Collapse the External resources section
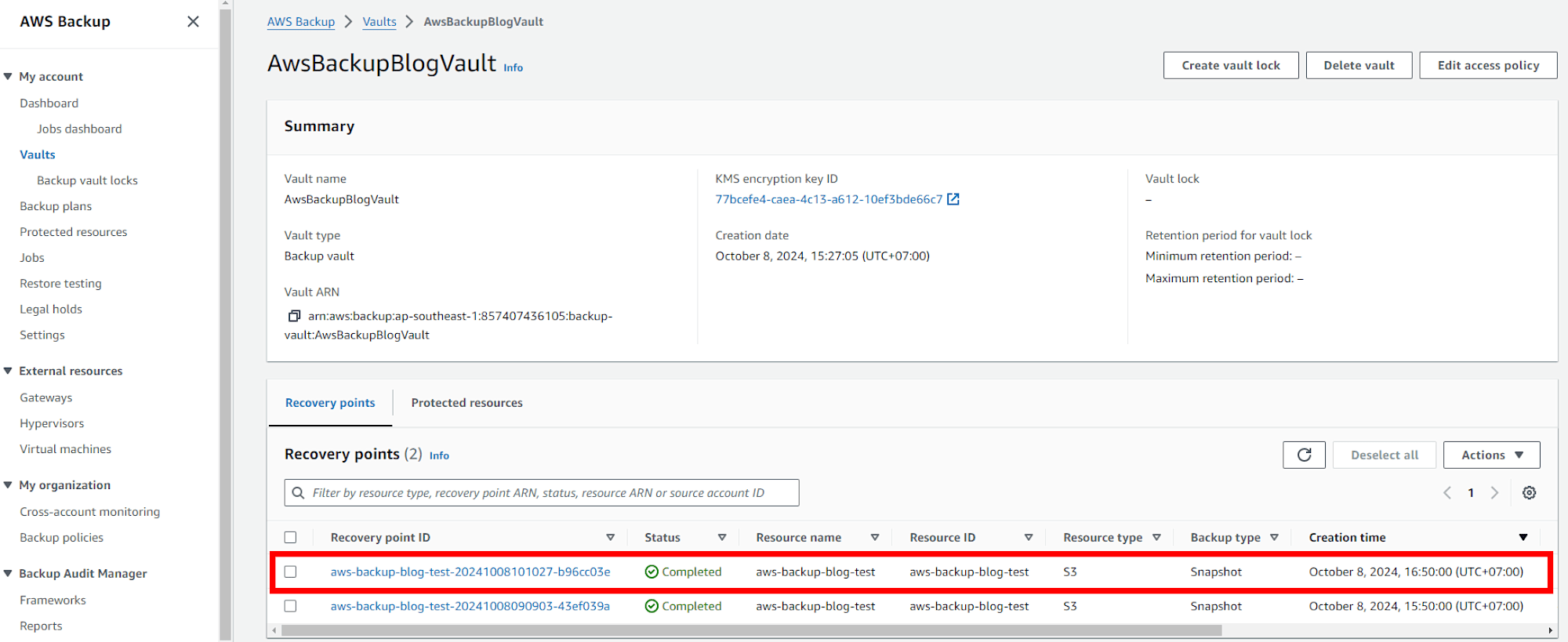Screen dimensions: 1568x642 point(8,372)
